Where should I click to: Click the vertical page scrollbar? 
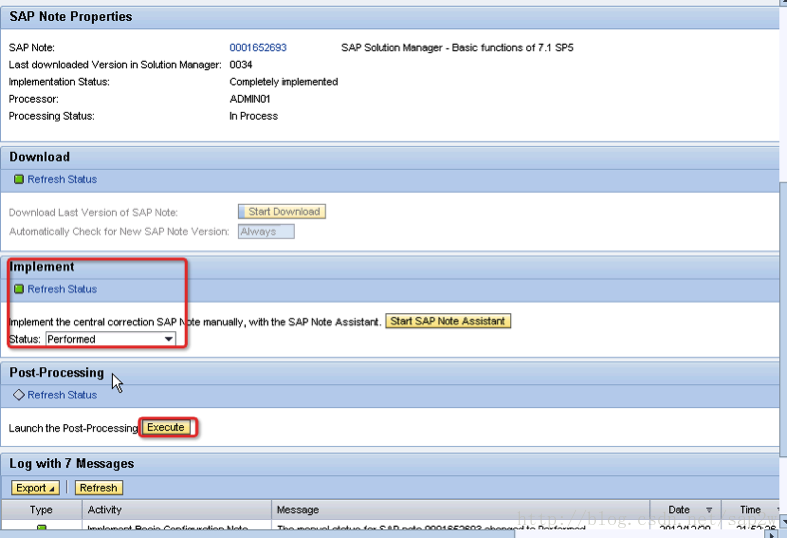(783, 319)
